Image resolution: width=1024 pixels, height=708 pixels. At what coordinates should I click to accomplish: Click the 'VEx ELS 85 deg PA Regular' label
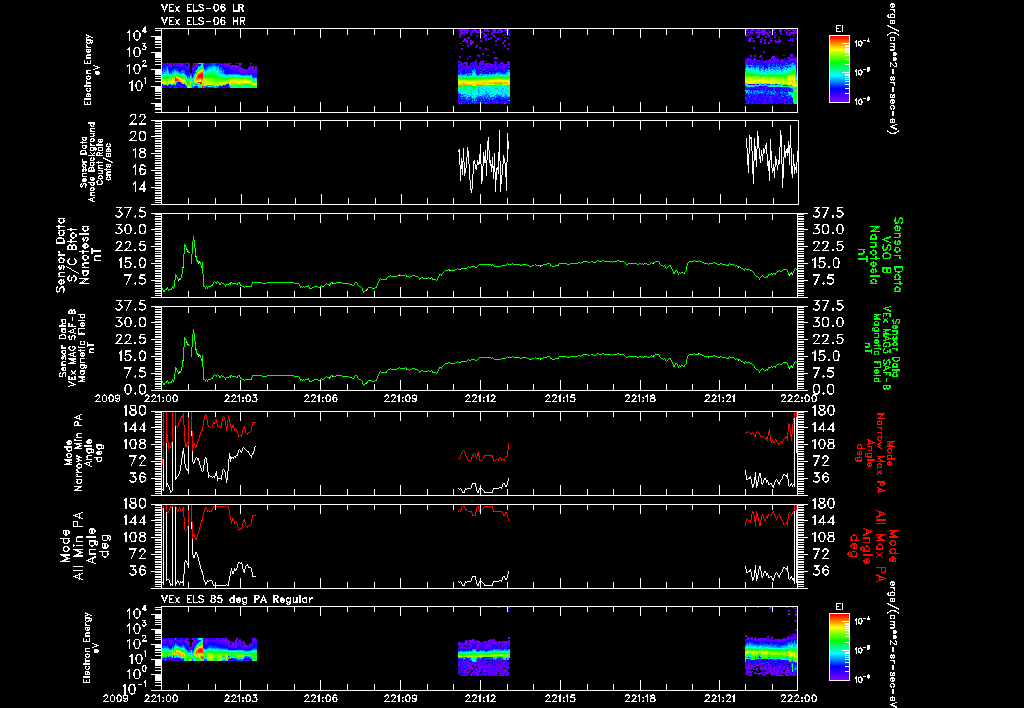[237, 599]
